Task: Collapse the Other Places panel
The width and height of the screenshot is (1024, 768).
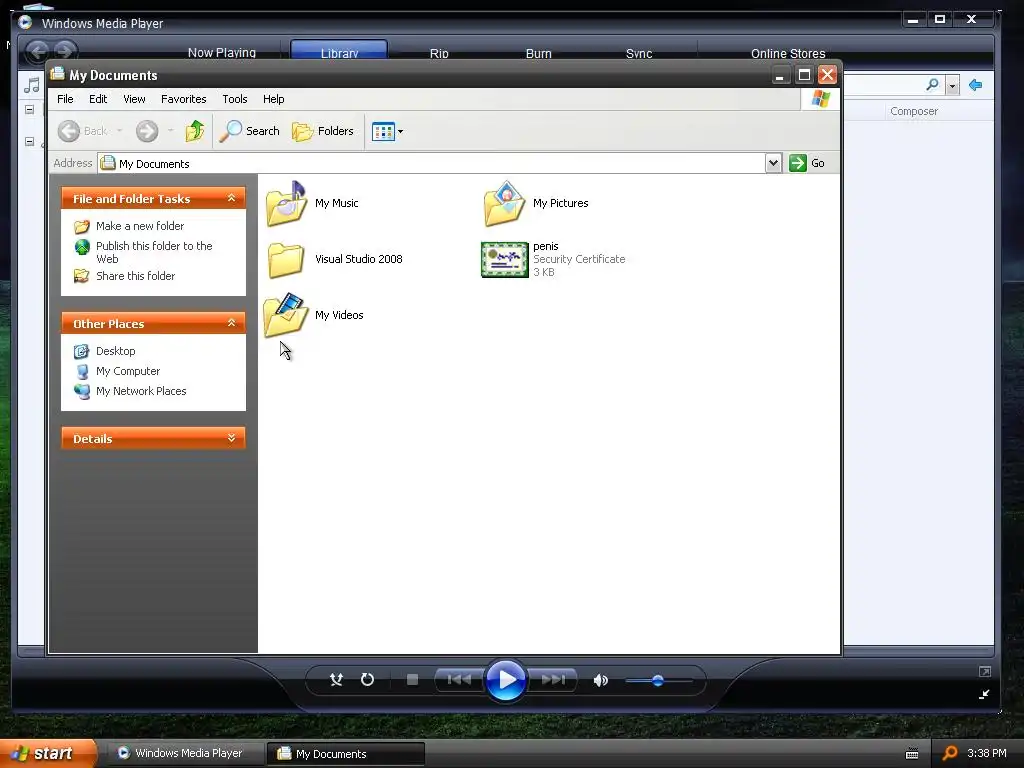Action: point(231,323)
